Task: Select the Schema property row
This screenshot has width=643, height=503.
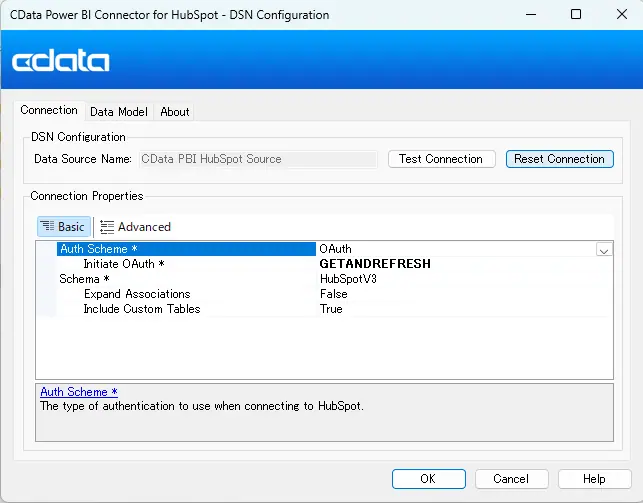Action: coord(85,279)
